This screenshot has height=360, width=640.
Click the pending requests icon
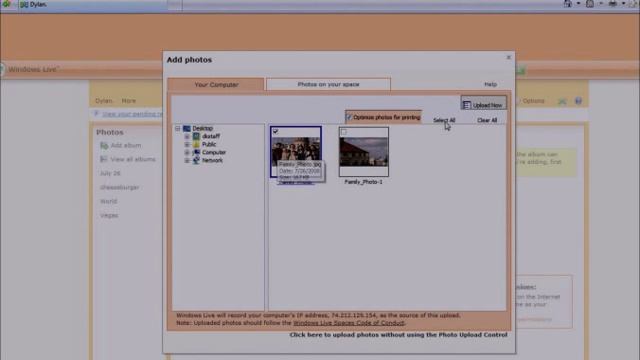96,114
